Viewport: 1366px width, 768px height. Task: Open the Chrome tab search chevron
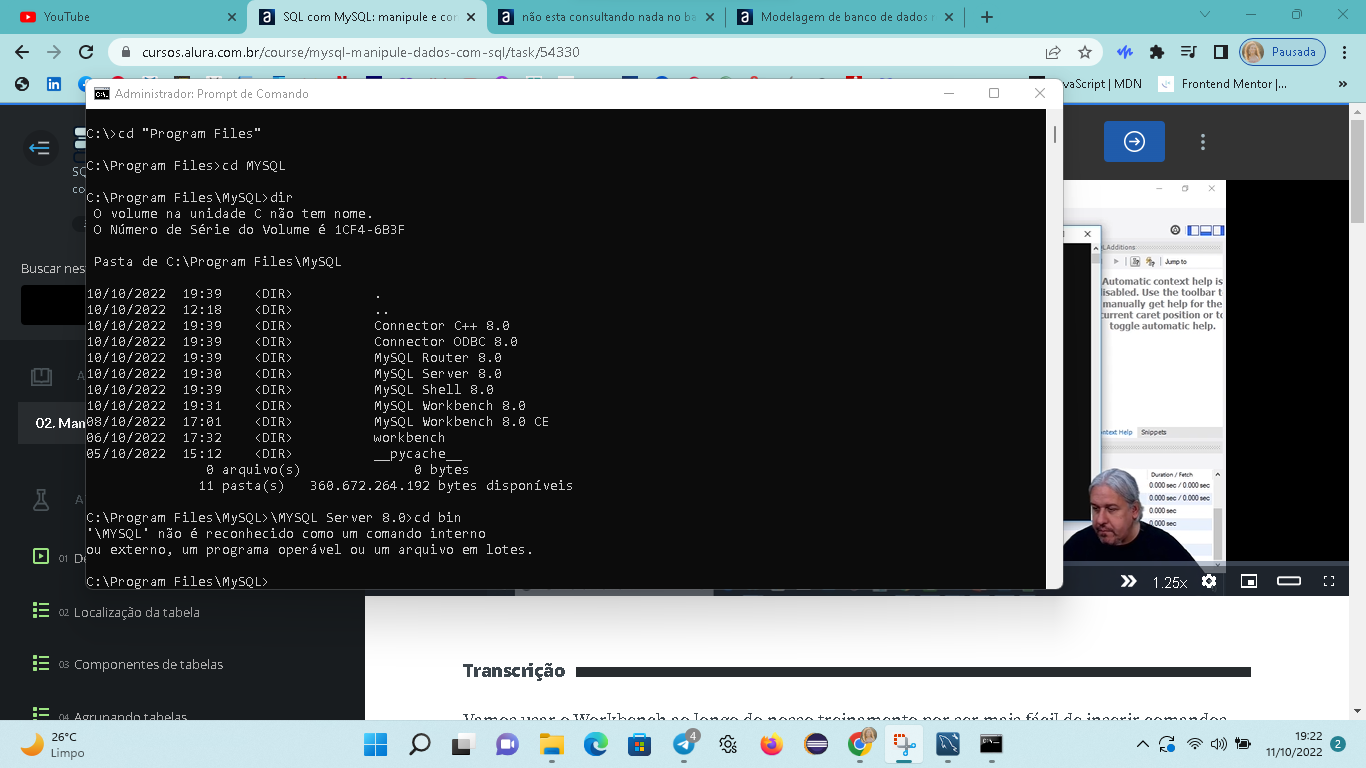(1204, 15)
